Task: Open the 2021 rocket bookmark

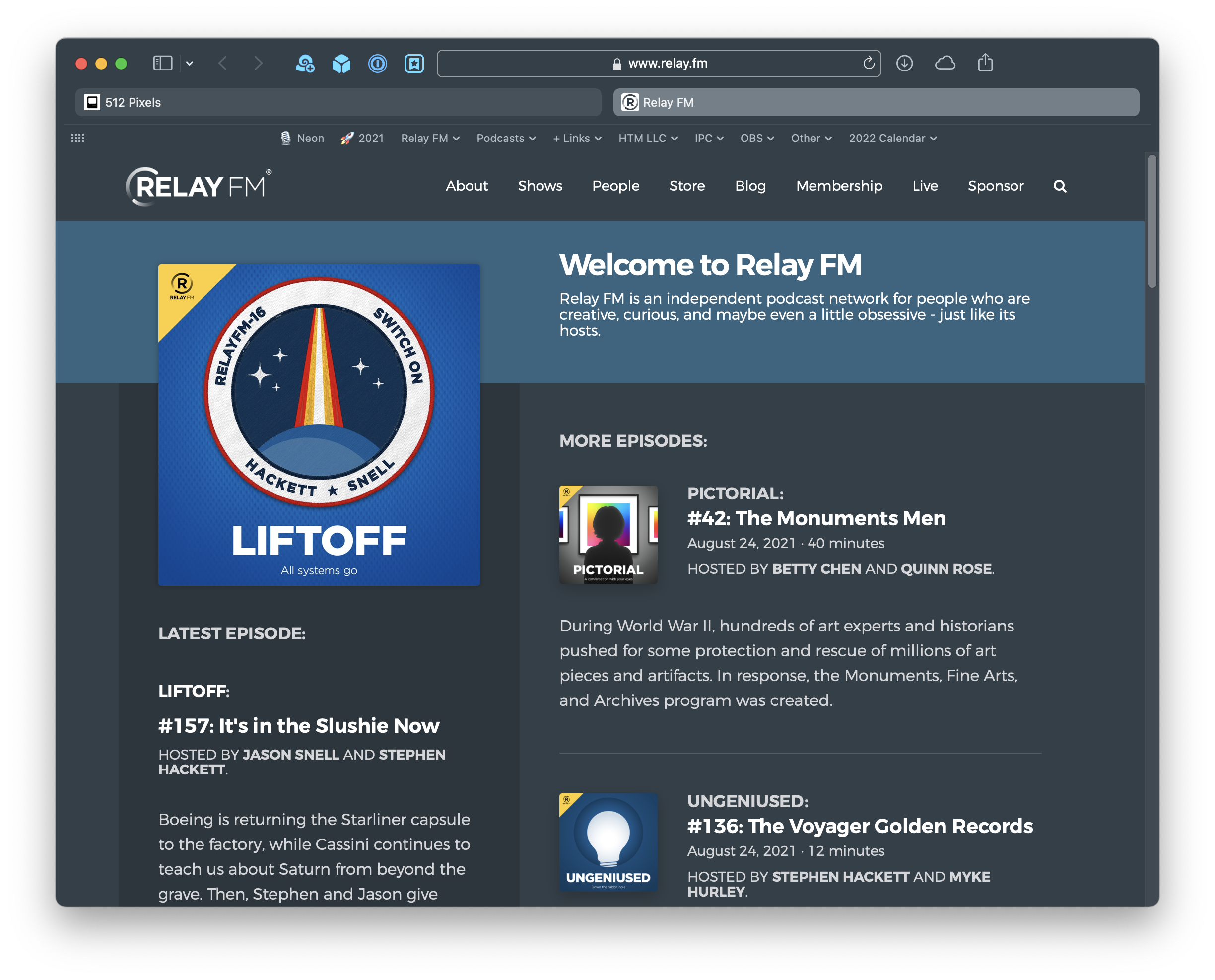Action: point(362,139)
